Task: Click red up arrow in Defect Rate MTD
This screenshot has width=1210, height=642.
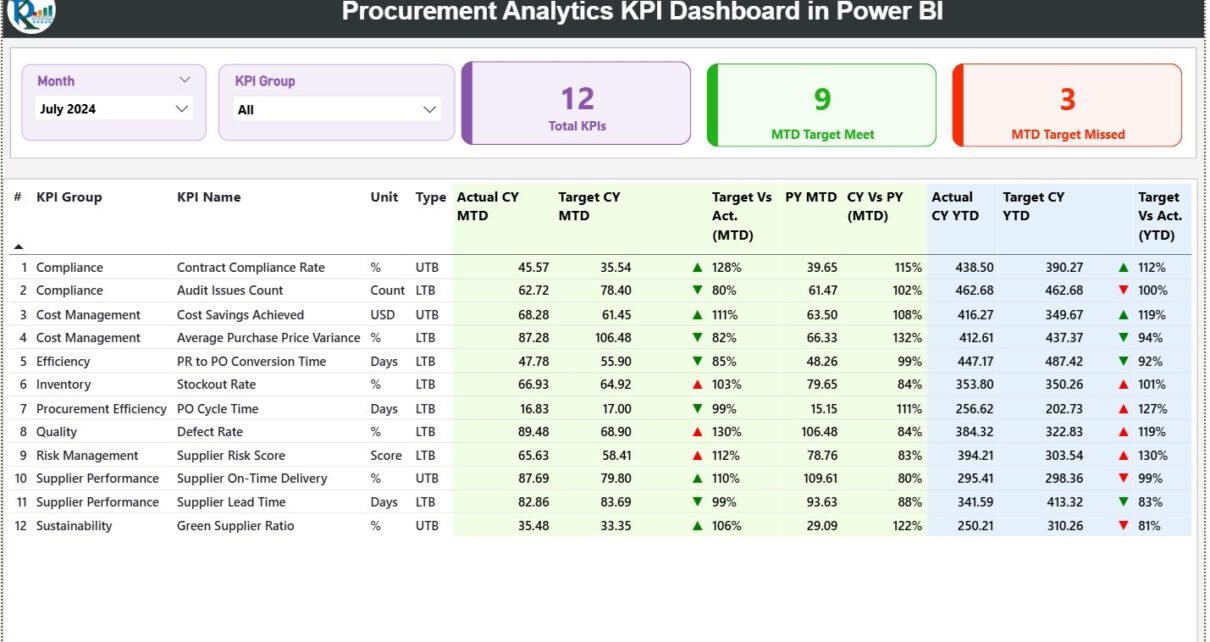Action: click(x=697, y=432)
